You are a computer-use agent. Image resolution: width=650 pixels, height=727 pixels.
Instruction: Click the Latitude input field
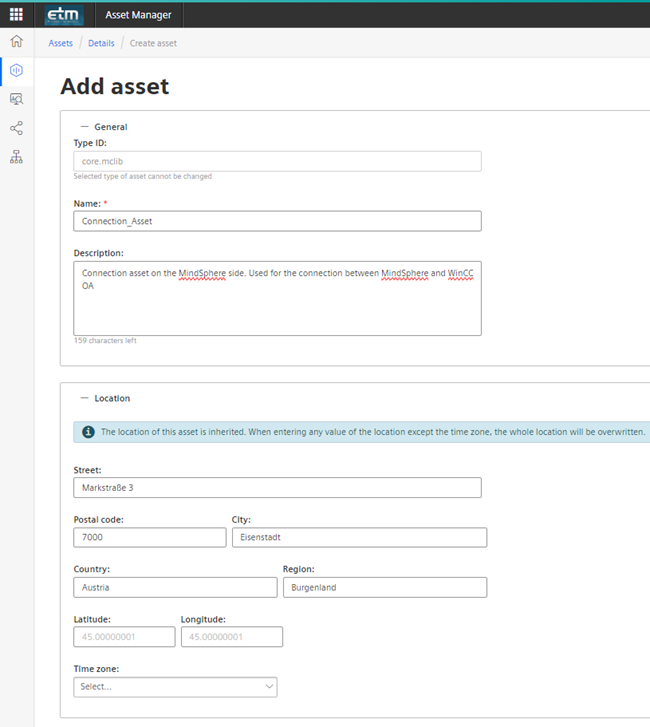coord(124,637)
